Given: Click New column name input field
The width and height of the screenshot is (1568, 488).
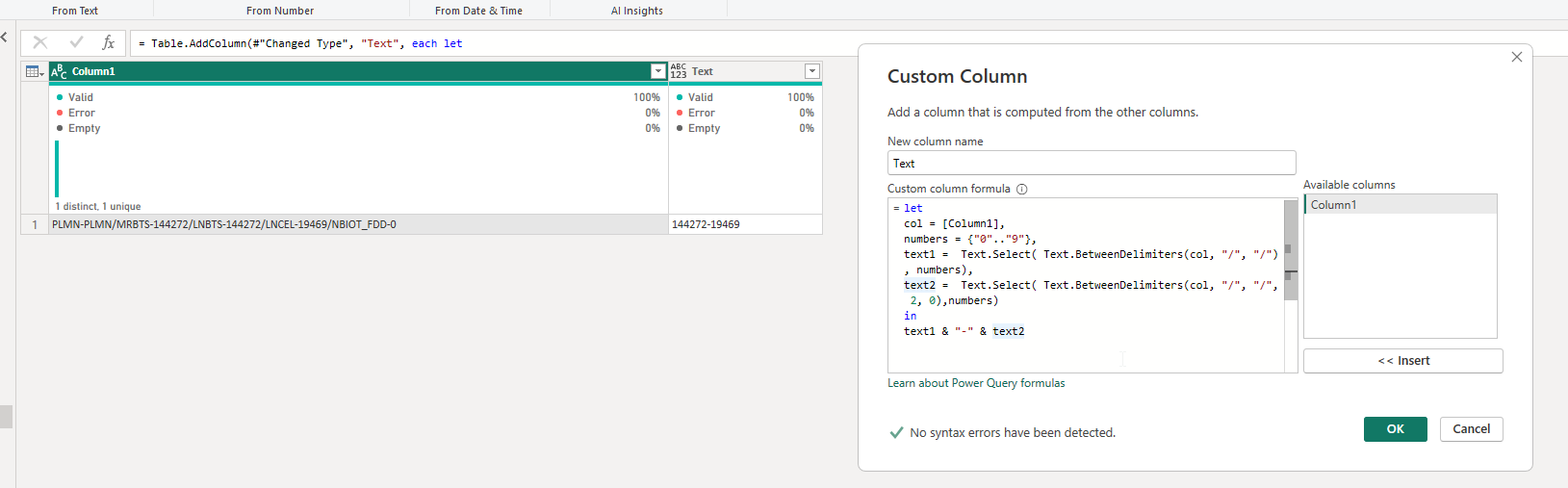Looking at the screenshot, I should pyautogui.click(x=1092, y=163).
